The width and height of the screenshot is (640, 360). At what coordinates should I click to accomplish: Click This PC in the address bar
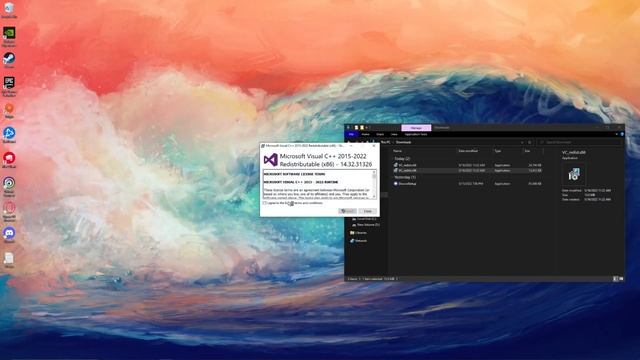tap(385, 142)
